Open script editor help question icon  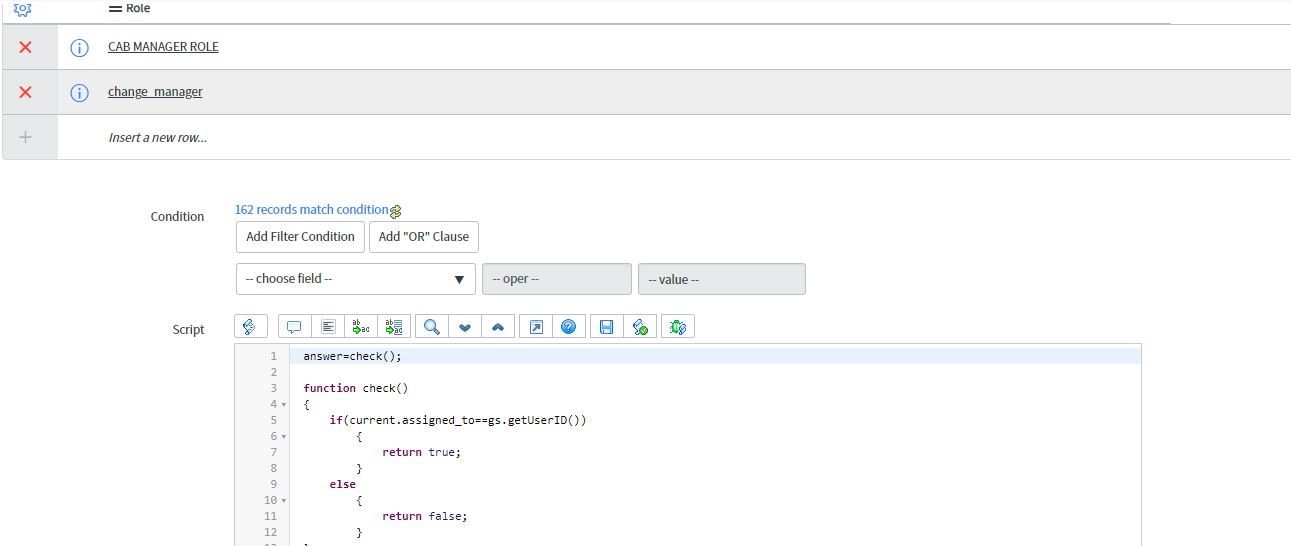(569, 327)
